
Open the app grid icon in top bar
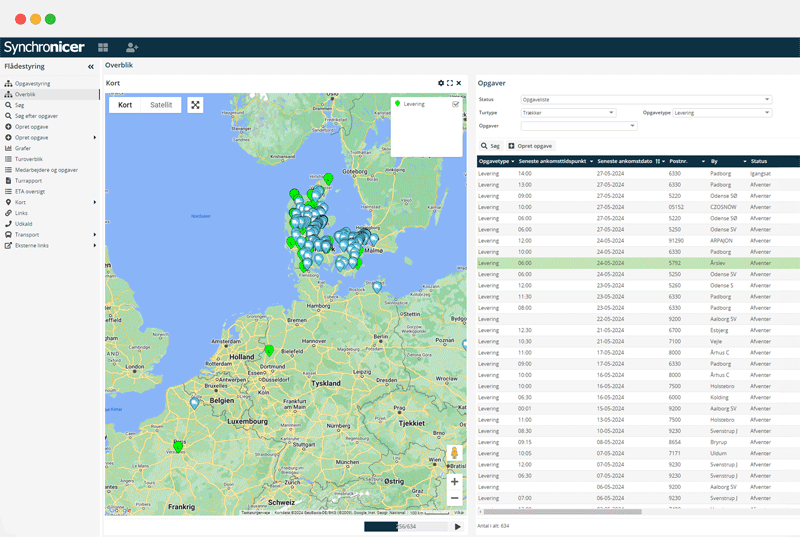click(x=103, y=47)
